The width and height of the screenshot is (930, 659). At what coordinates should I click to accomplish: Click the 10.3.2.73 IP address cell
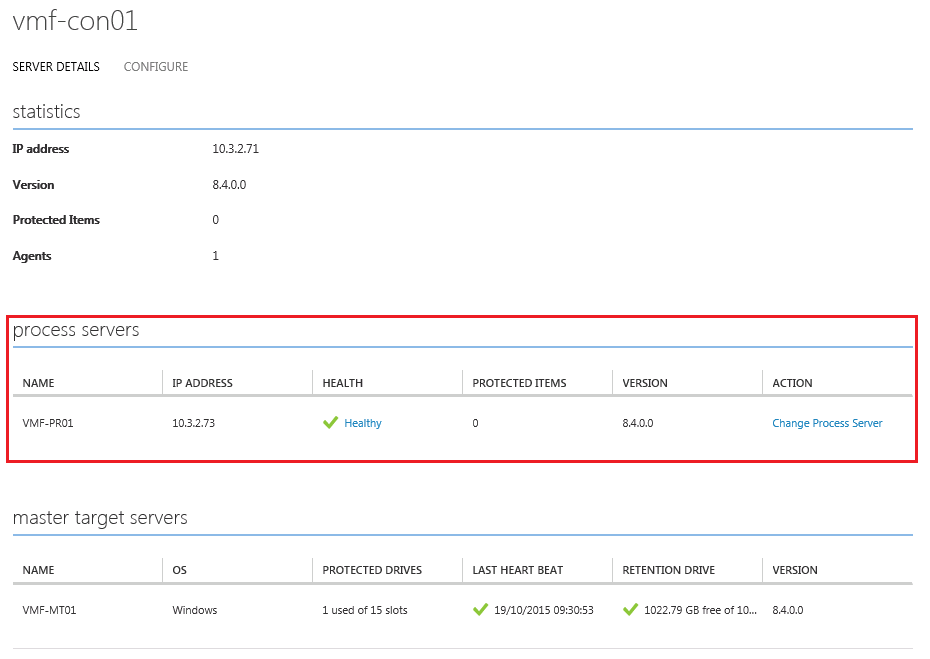point(194,423)
